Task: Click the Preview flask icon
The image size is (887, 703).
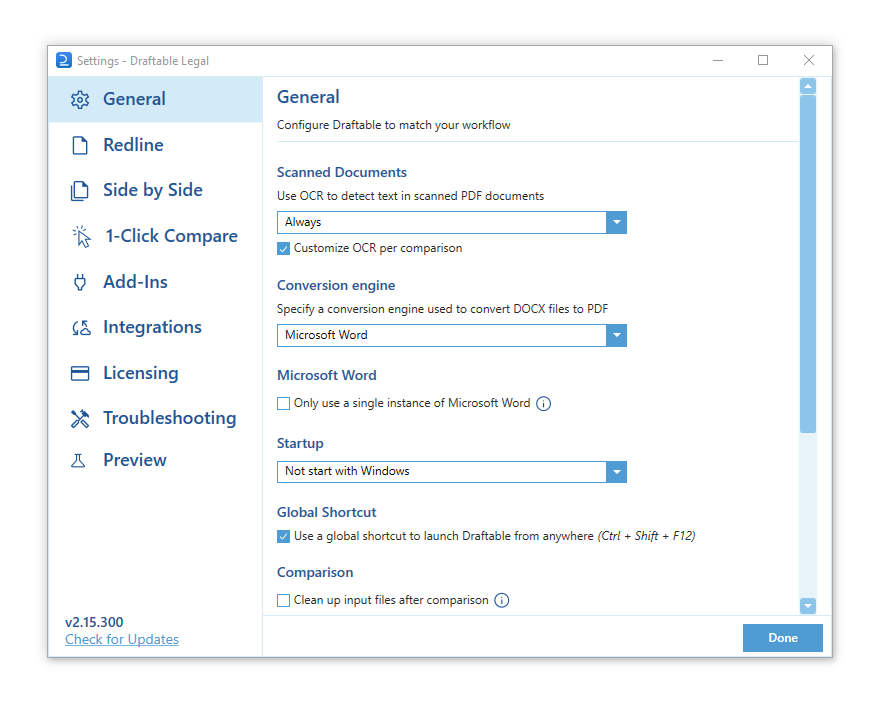Action: coord(78,460)
